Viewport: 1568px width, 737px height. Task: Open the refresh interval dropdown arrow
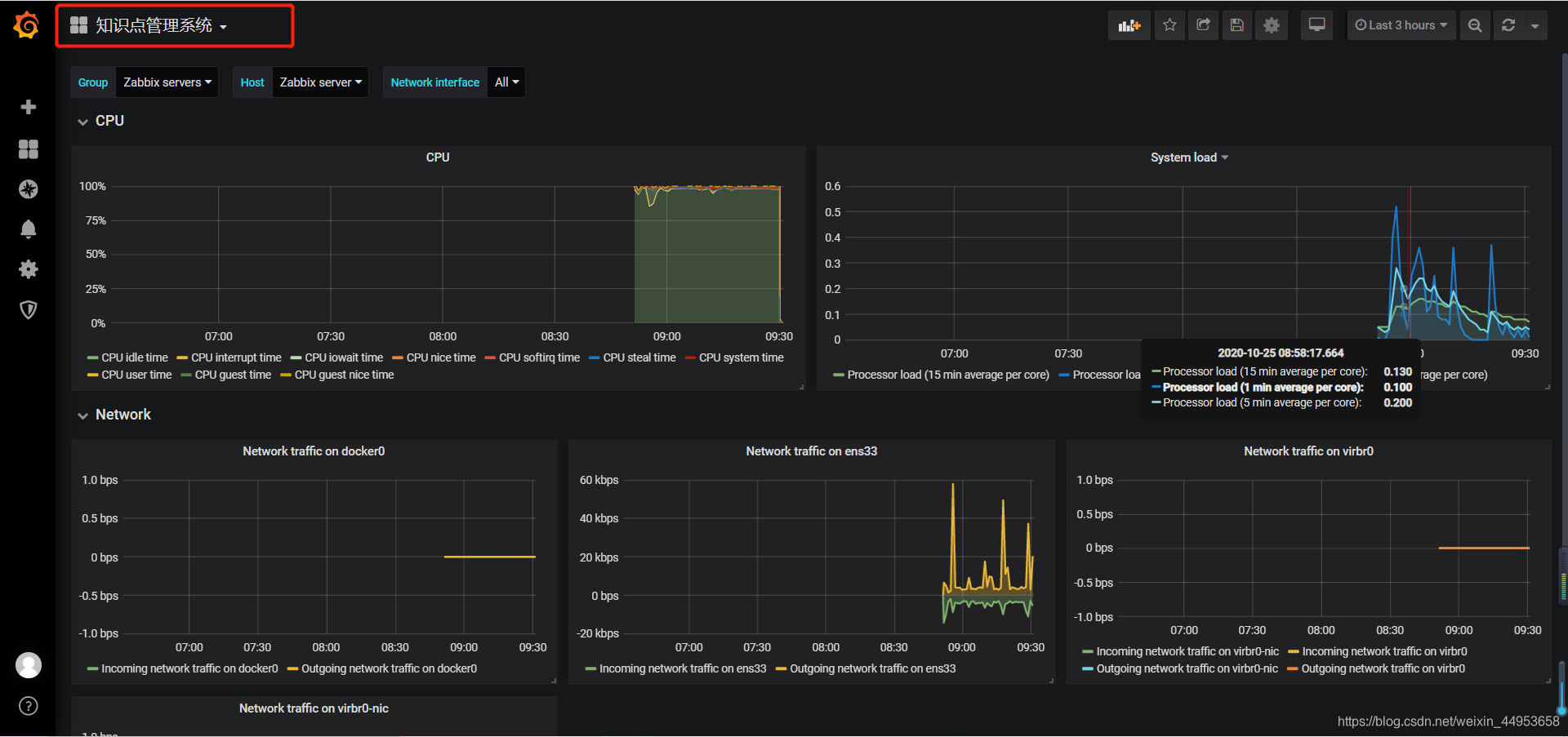pyautogui.click(x=1535, y=25)
